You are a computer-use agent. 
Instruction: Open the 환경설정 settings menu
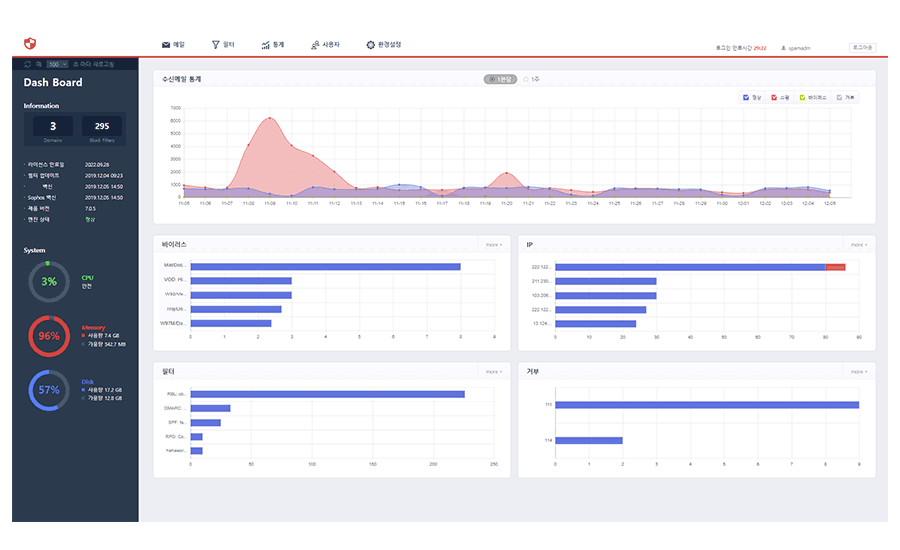pos(383,45)
